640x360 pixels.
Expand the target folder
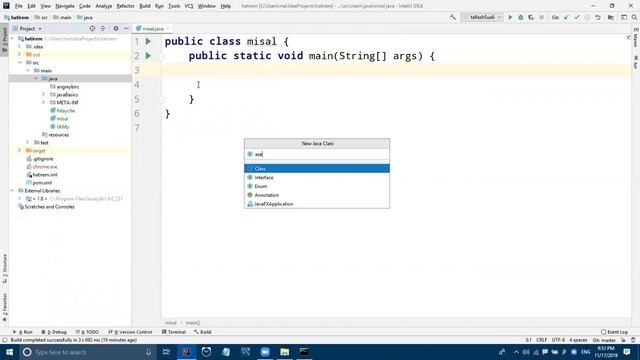(x=19, y=151)
